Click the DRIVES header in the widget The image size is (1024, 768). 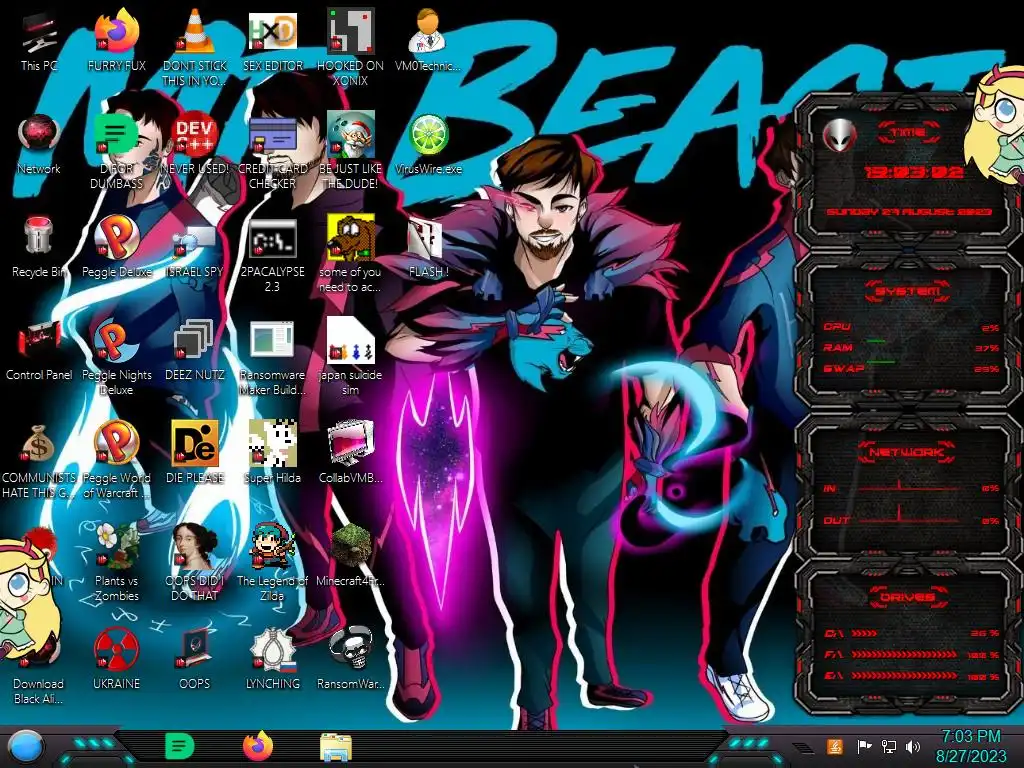[x=908, y=597]
